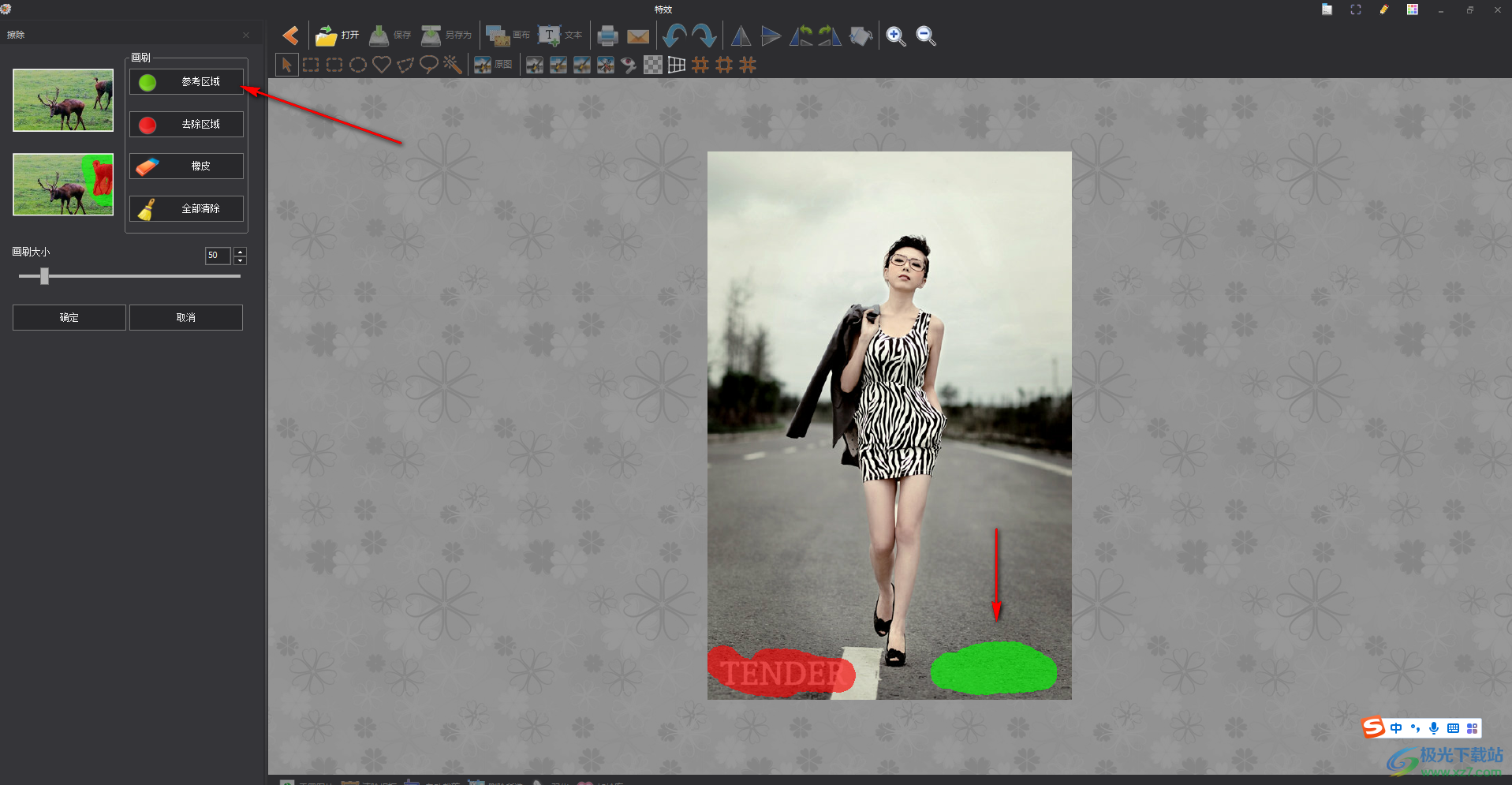
Task: Click the orange back arrow icon
Action: [x=290, y=36]
